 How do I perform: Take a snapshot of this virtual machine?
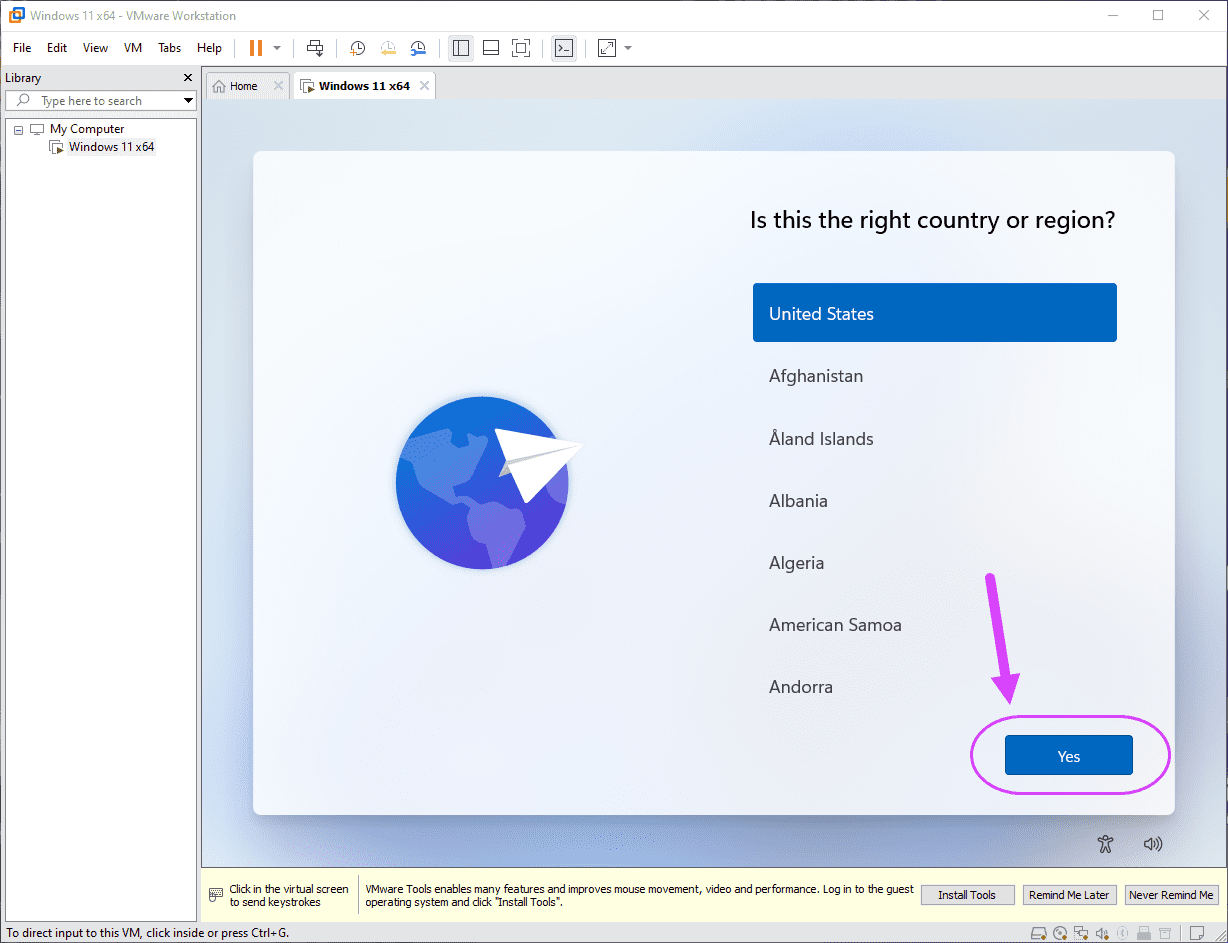pyautogui.click(x=357, y=48)
